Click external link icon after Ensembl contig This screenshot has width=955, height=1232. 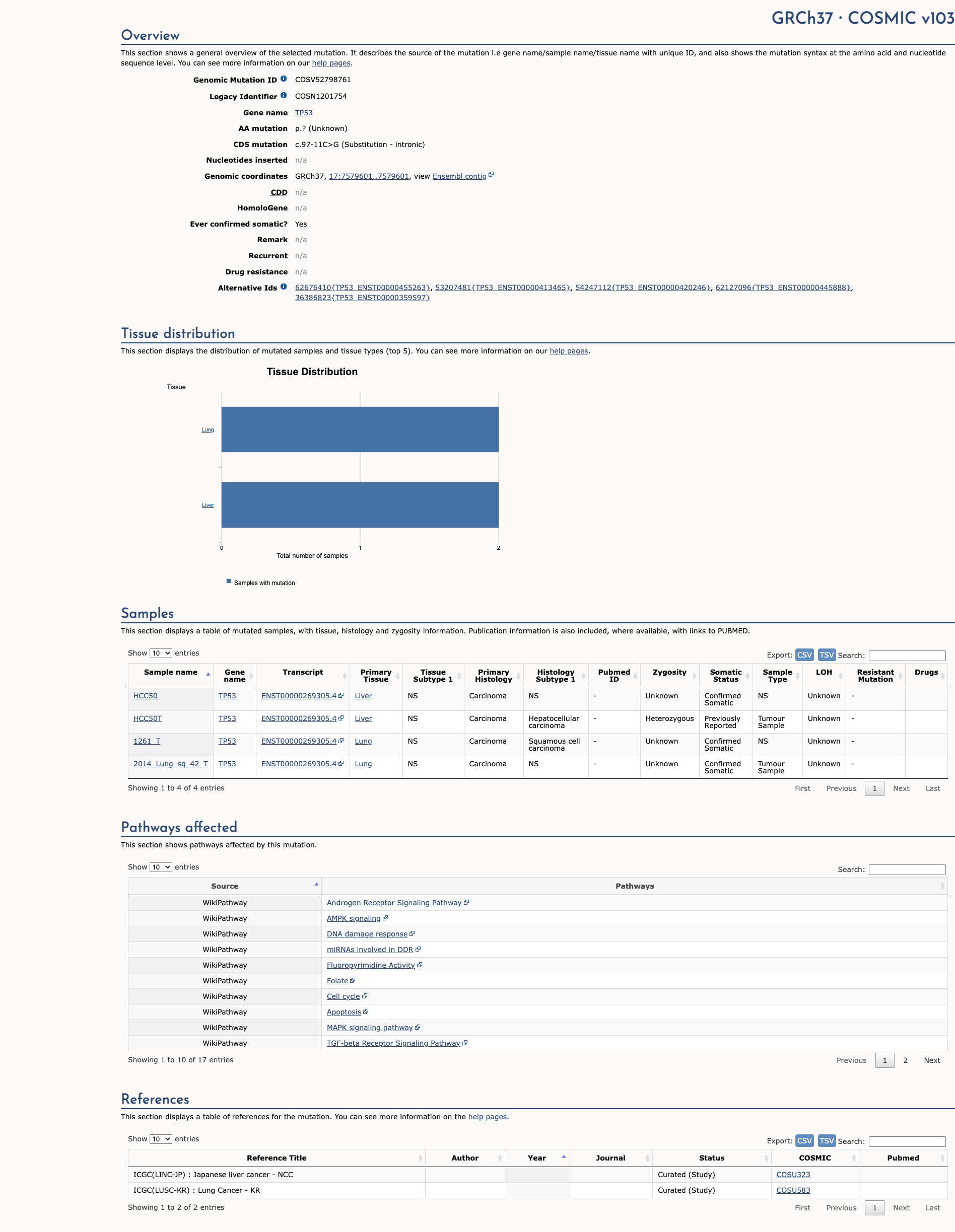tap(491, 175)
